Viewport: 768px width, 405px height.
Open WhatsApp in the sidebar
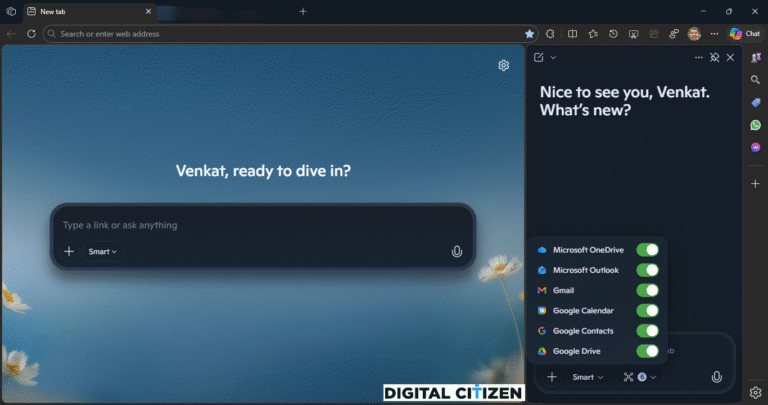click(x=756, y=125)
